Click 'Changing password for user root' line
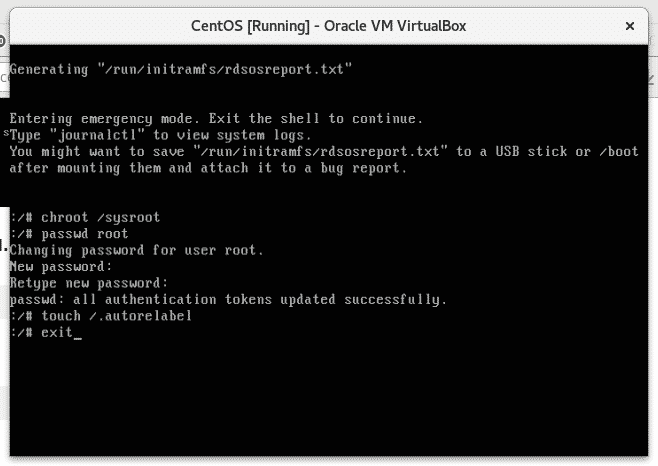 click(136, 250)
